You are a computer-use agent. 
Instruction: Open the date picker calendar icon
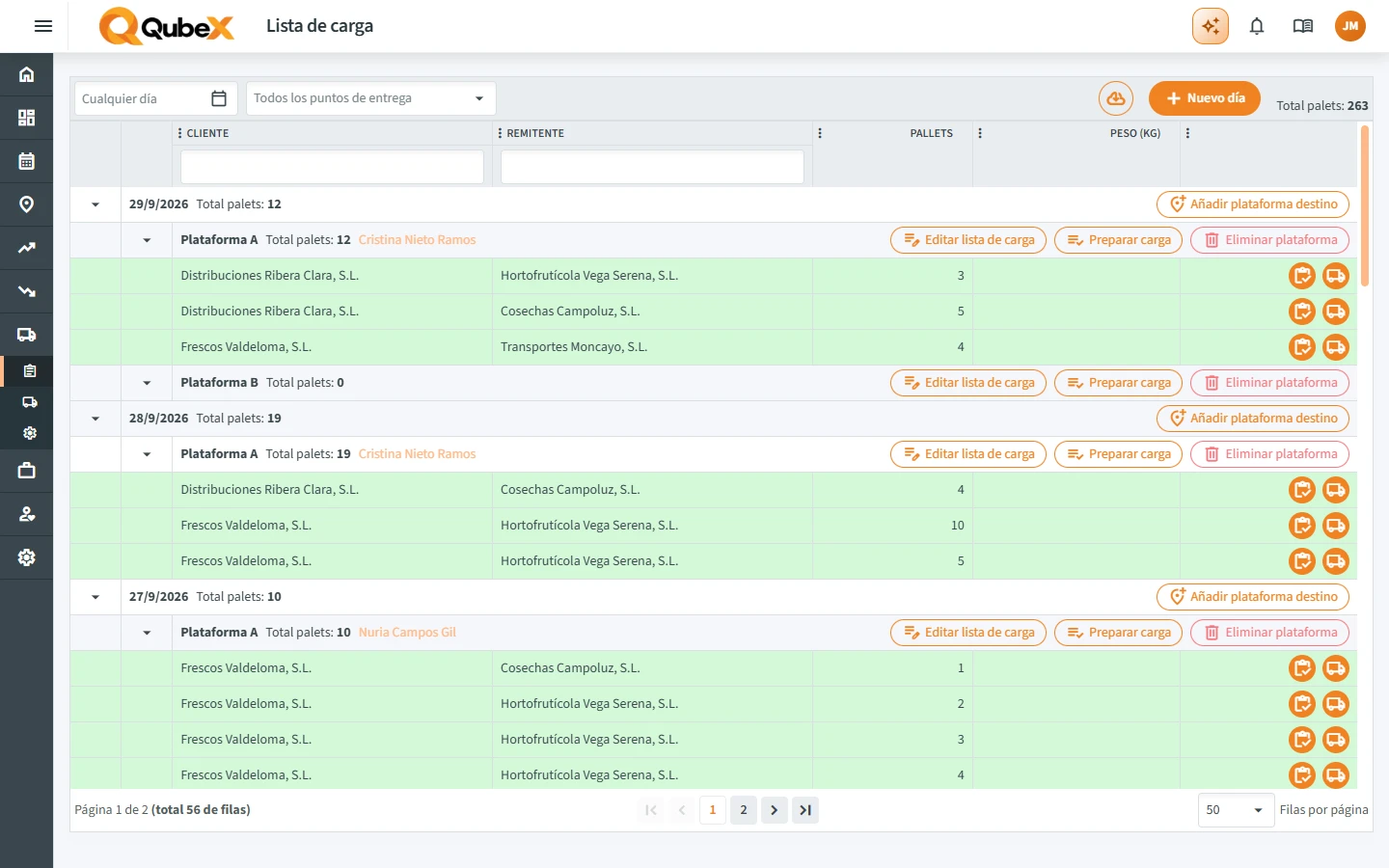pyautogui.click(x=219, y=98)
